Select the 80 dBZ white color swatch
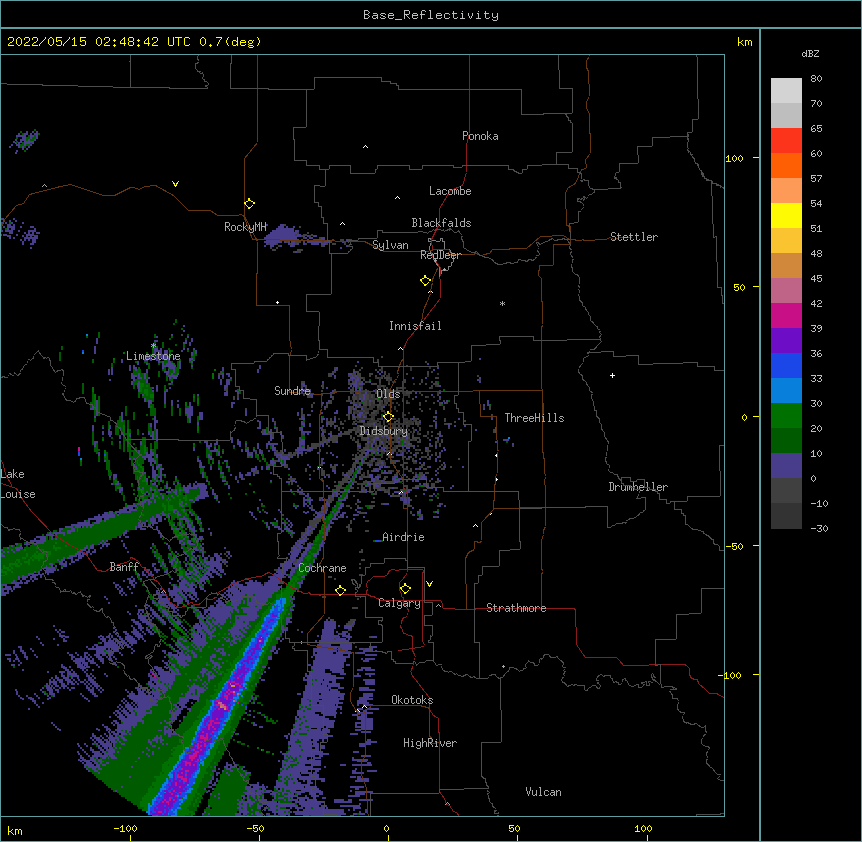 tap(786, 90)
